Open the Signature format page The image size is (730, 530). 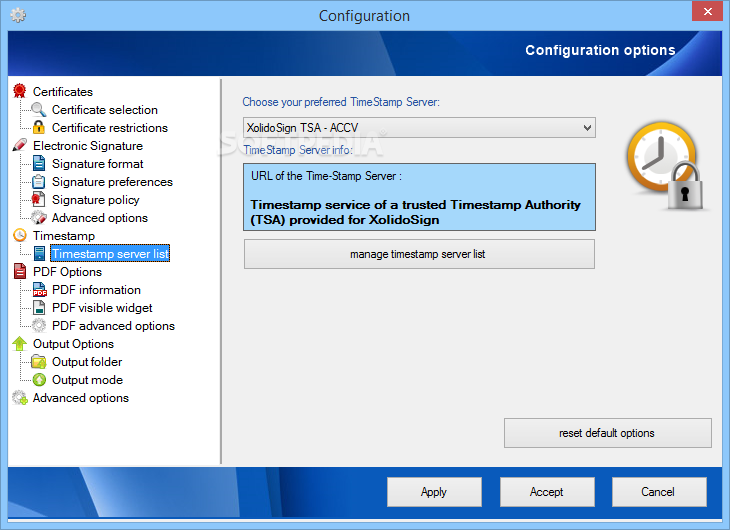98,164
